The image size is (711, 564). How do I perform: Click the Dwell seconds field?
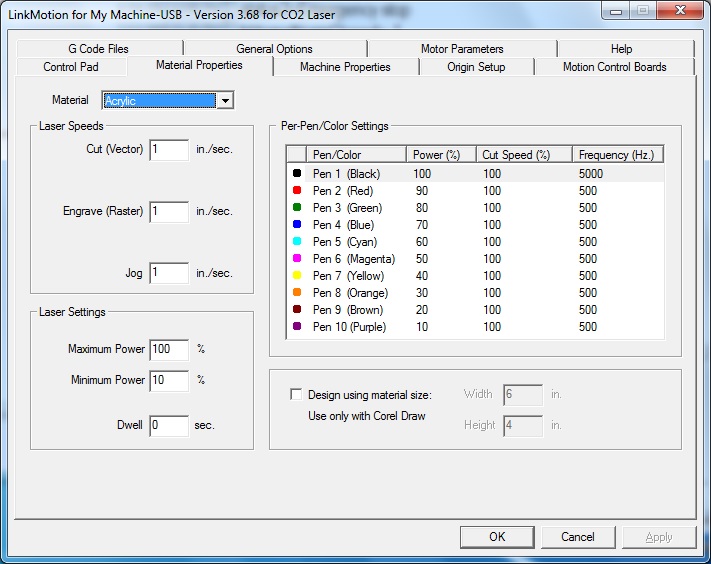(169, 426)
